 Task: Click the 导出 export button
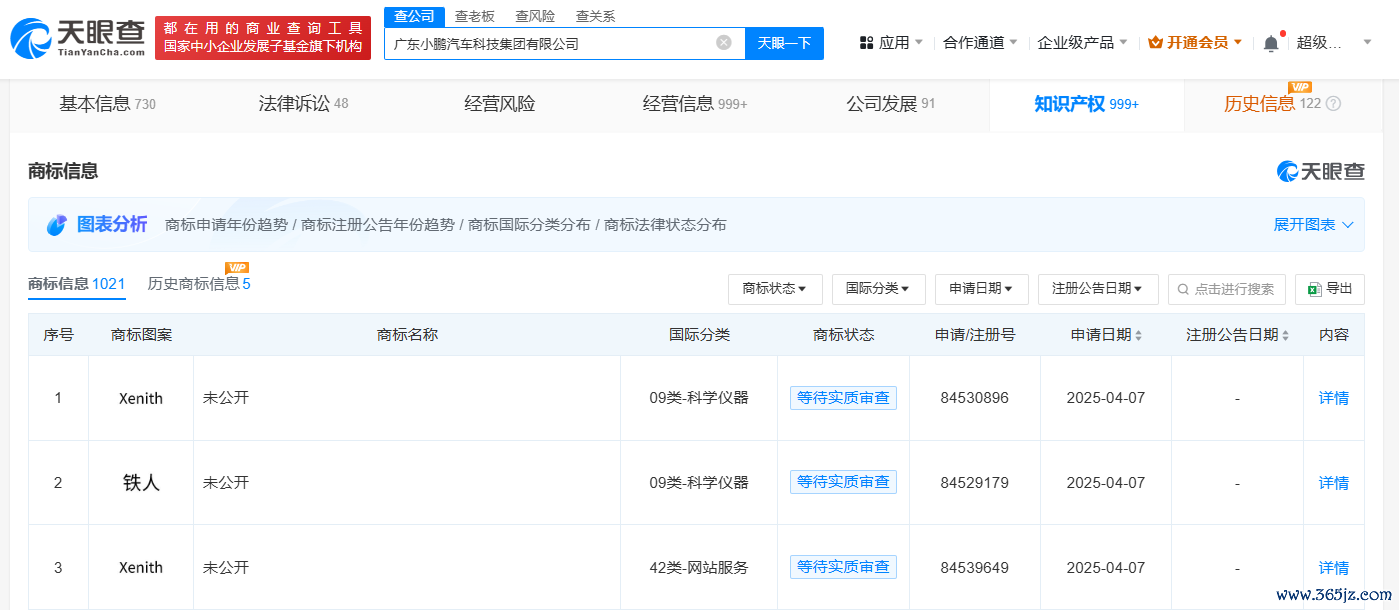click(1329, 289)
